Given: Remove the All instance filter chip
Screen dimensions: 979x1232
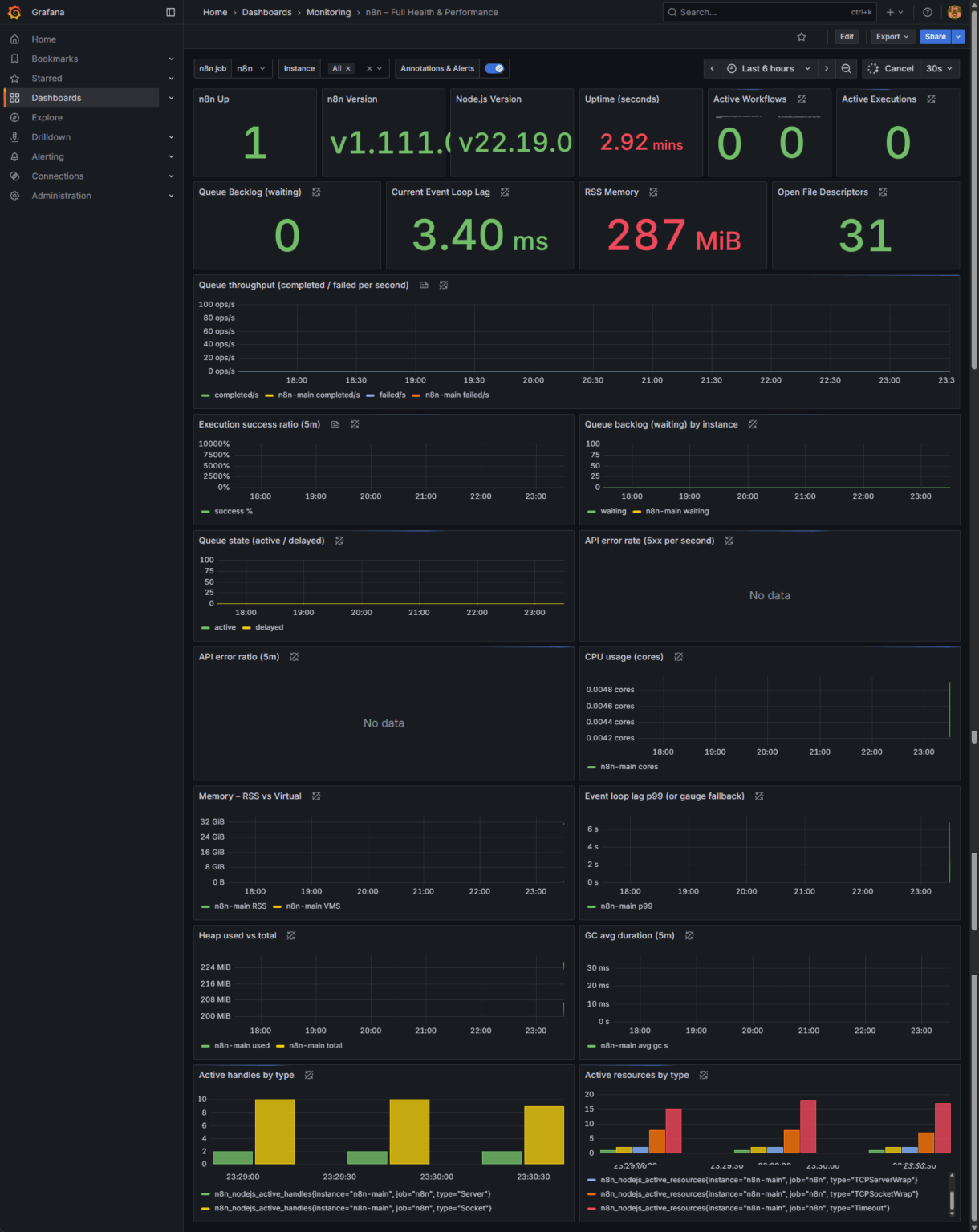Looking at the screenshot, I should [348, 68].
